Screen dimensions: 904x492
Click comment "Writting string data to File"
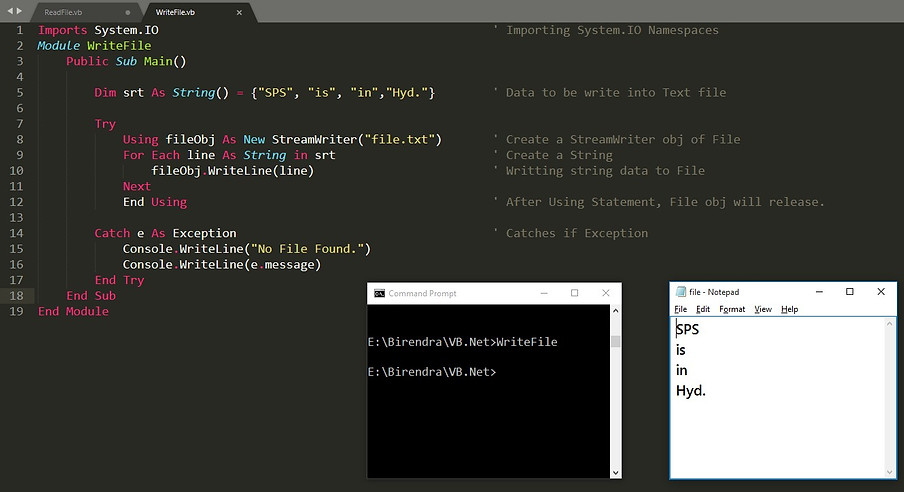pyautogui.click(x=605, y=171)
